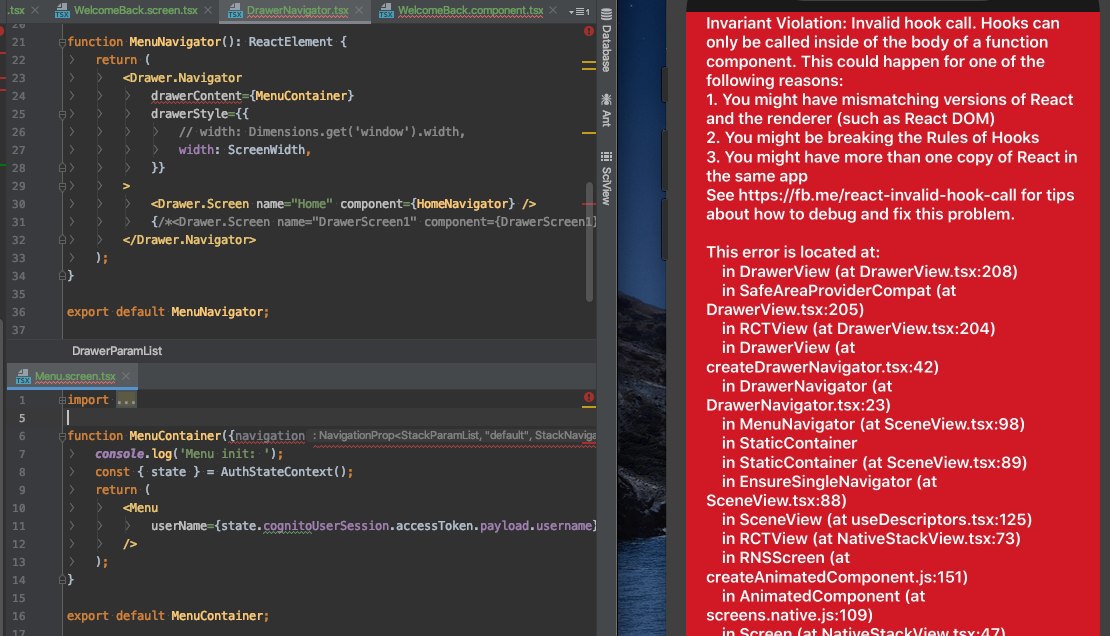1110x636 pixels.
Task: Click the TSX file icon on WelcomeBack.component.tsx tab
Action: 386,11
